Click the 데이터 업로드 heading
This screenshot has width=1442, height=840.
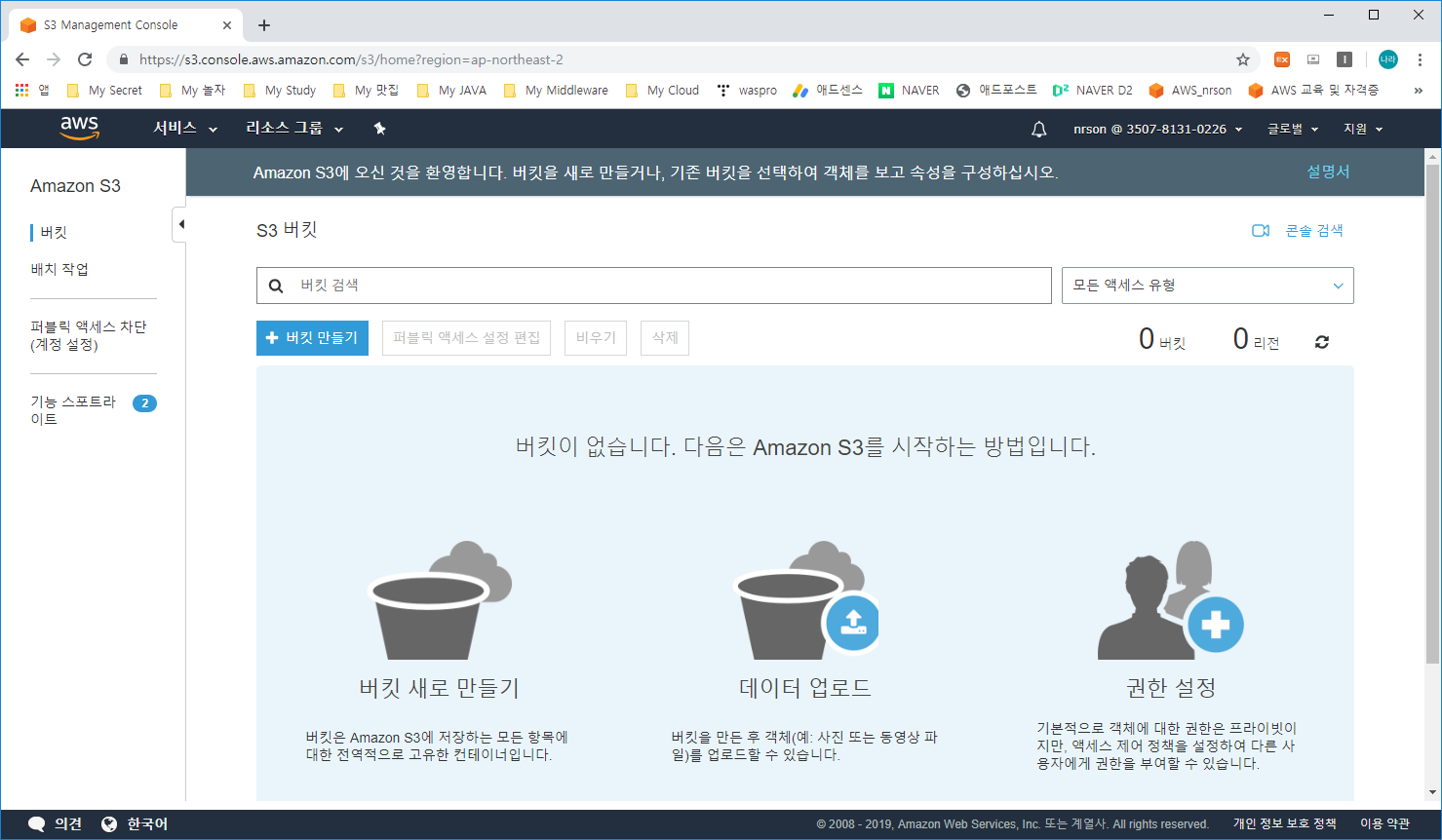pos(805,688)
